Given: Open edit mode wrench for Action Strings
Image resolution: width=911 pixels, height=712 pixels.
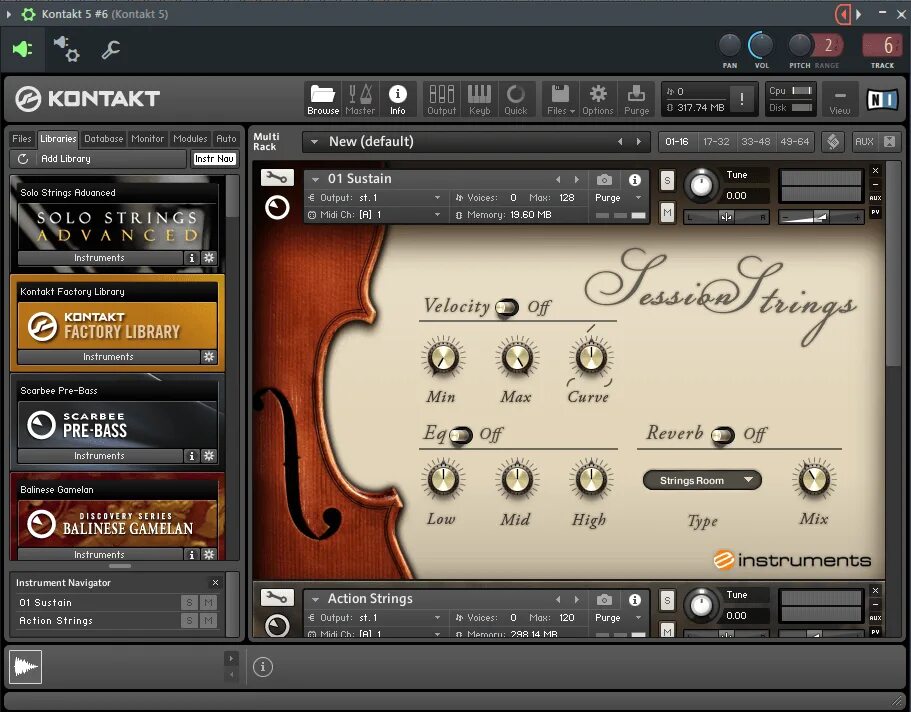Looking at the screenshot, I should (277, 597).
